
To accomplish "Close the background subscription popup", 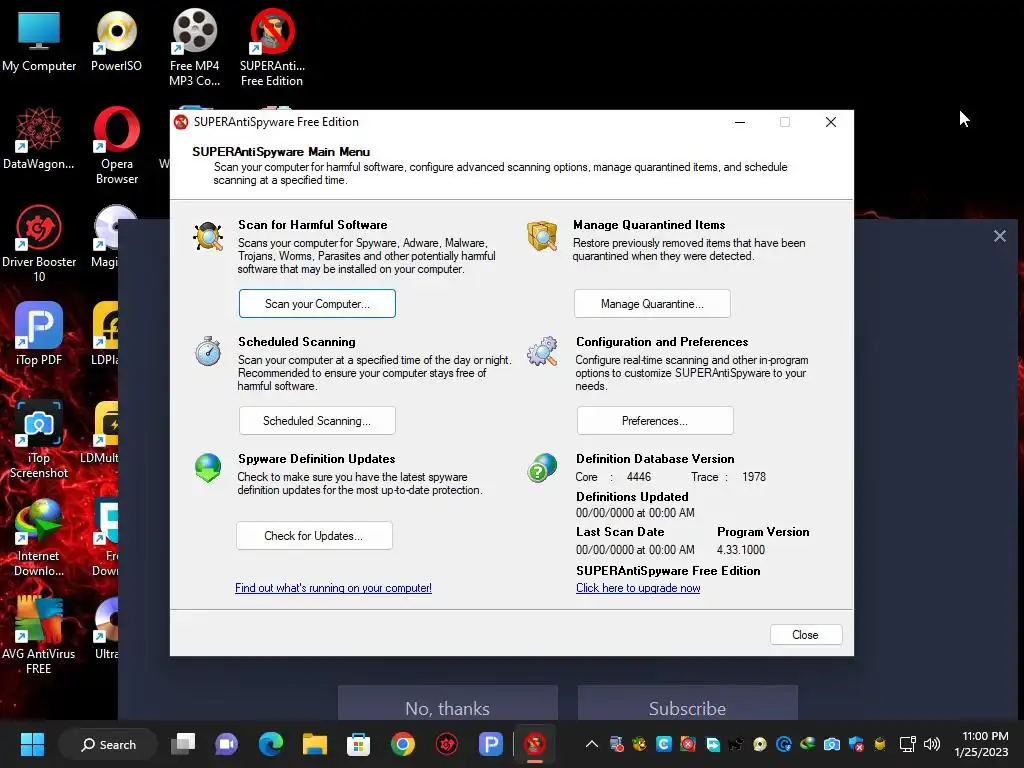I will 999,236.
